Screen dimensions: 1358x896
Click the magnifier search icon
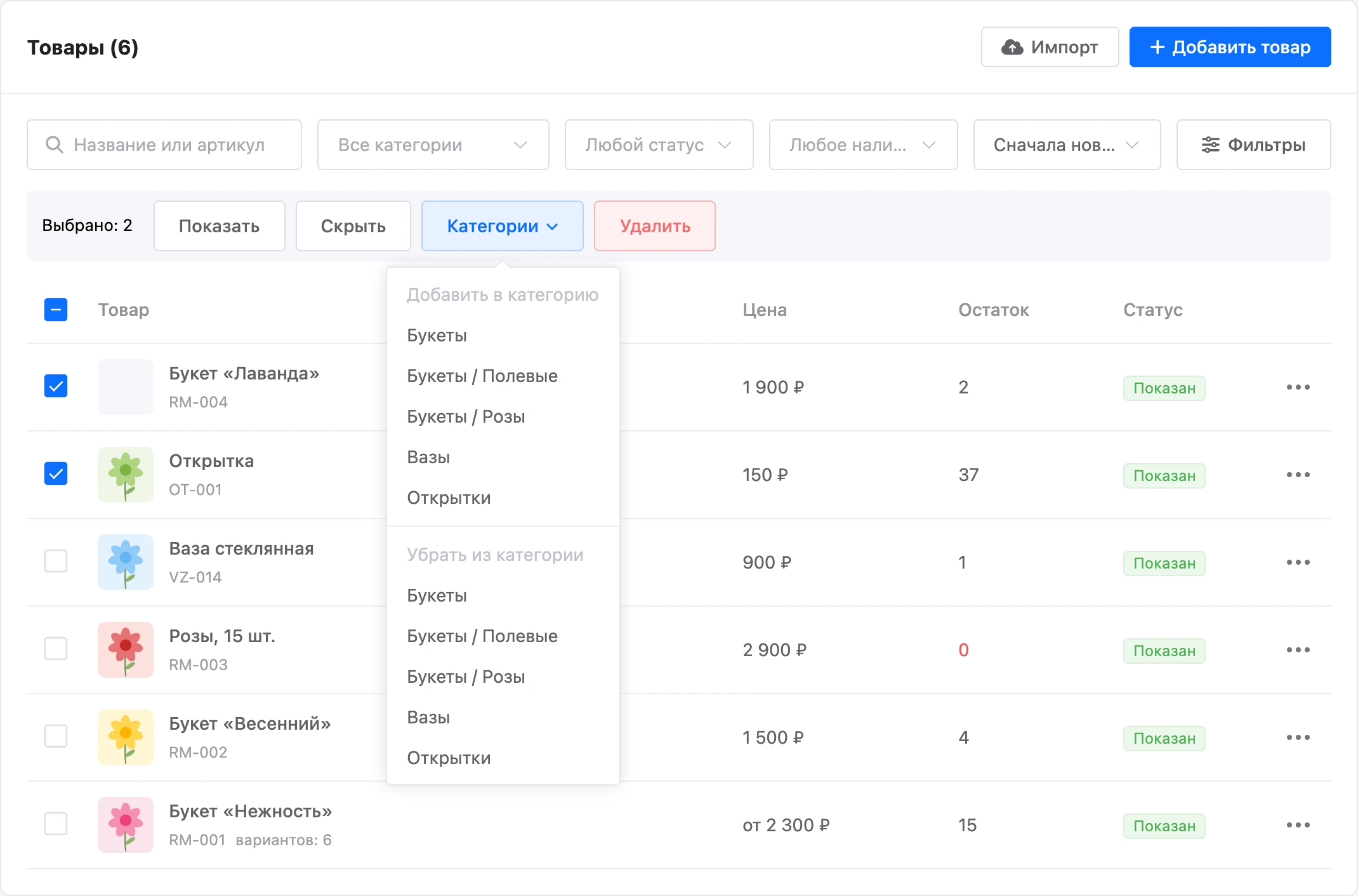click(x=55, y=145)
